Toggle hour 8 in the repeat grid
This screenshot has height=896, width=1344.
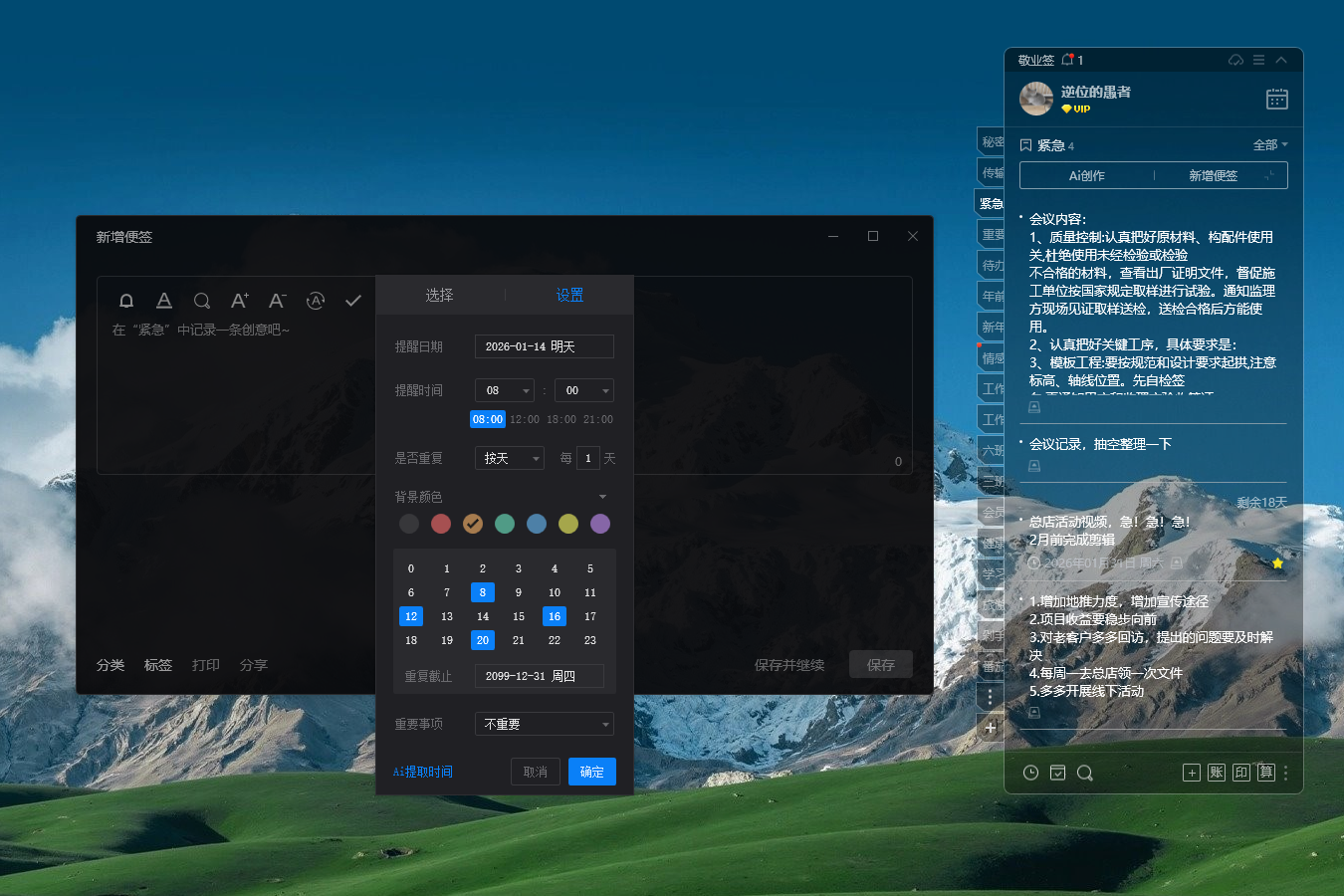pyautogui.click(x=483, y=592)
